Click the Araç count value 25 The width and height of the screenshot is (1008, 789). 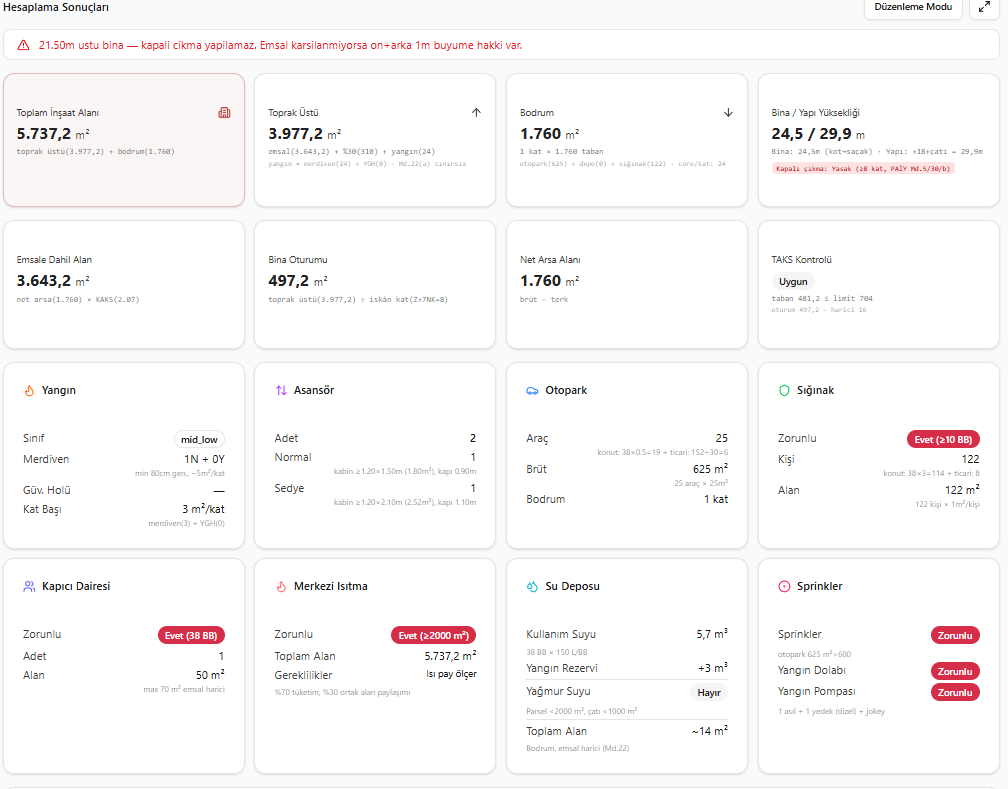click(722, 438)
